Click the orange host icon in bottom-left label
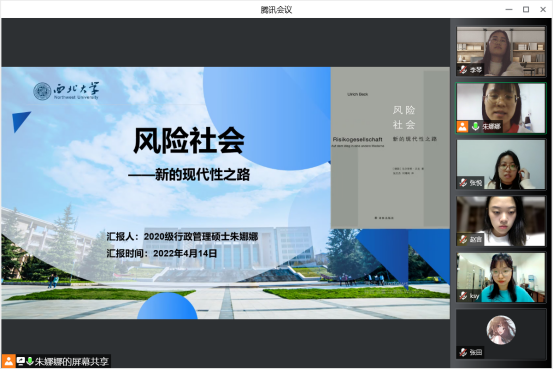Viewport: 553px width, 369px height. 8,361
